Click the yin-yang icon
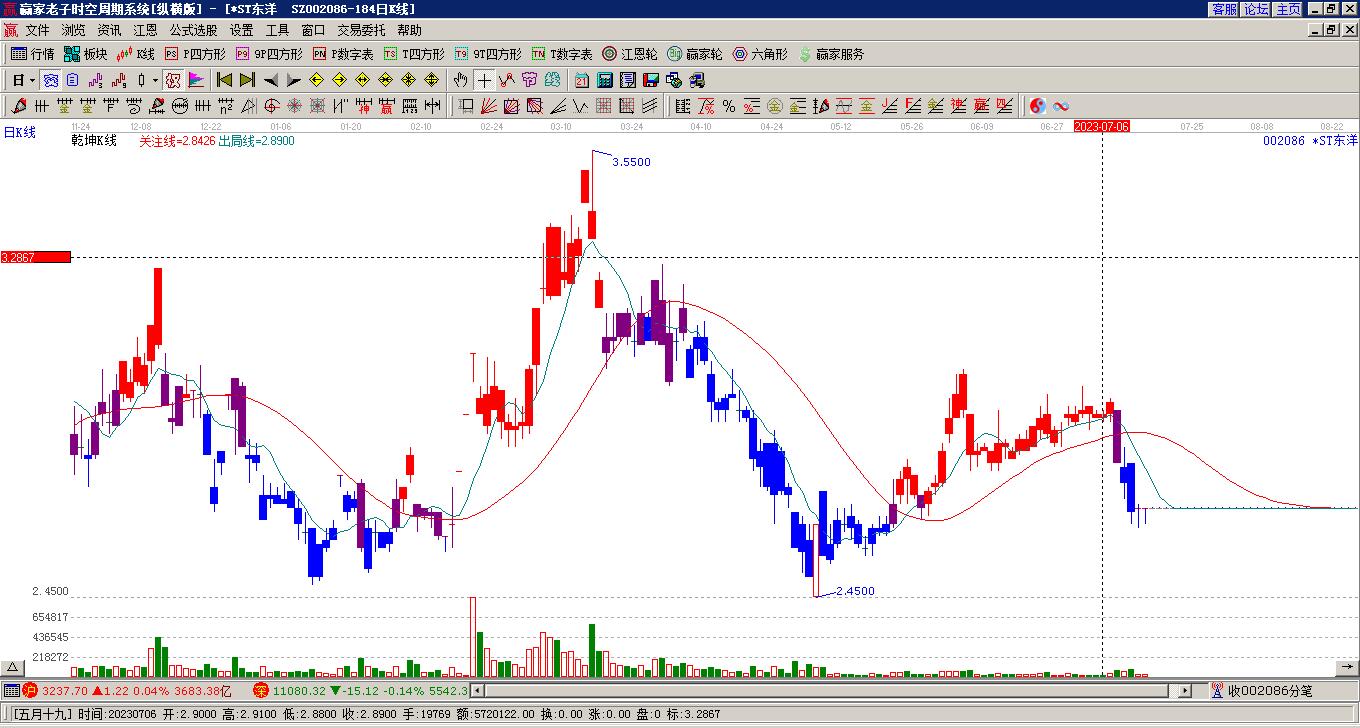Screen dimensions: 1360x728 [x=1038, y=106]
